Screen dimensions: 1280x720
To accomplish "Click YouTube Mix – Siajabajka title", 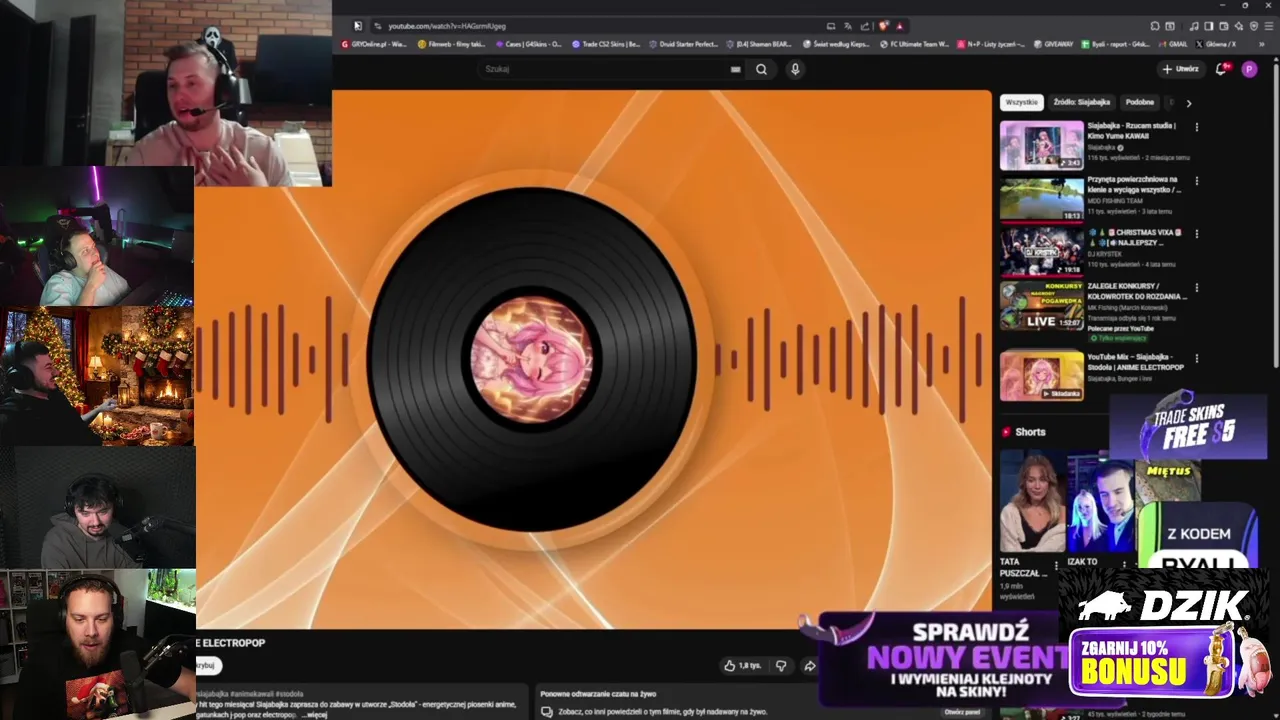I will coord(1136,362).
